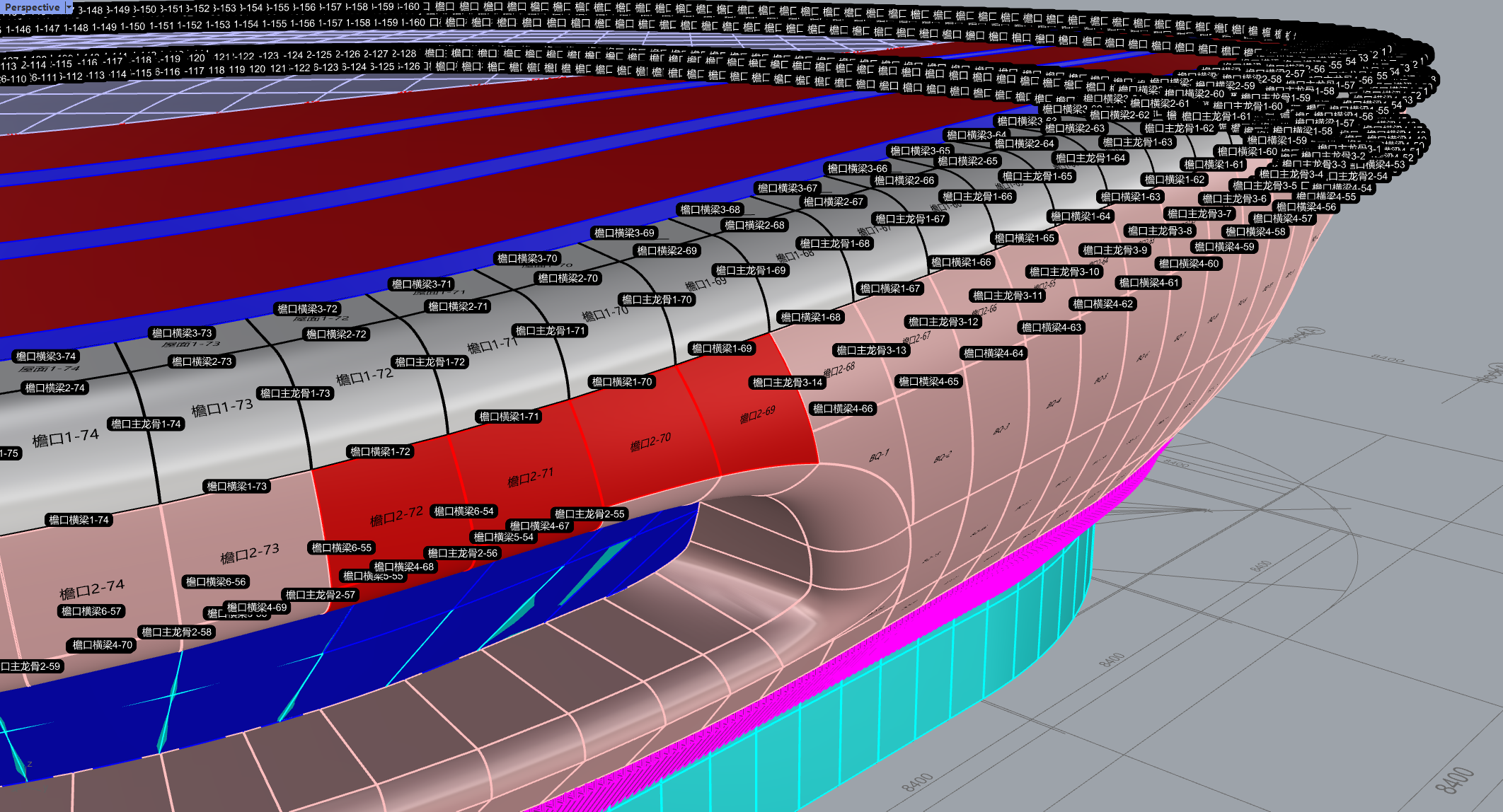Select the text dot 檐口主龙骨2-58
Viewport: 1503px width, 812px height.
click(x=176, y=632)
